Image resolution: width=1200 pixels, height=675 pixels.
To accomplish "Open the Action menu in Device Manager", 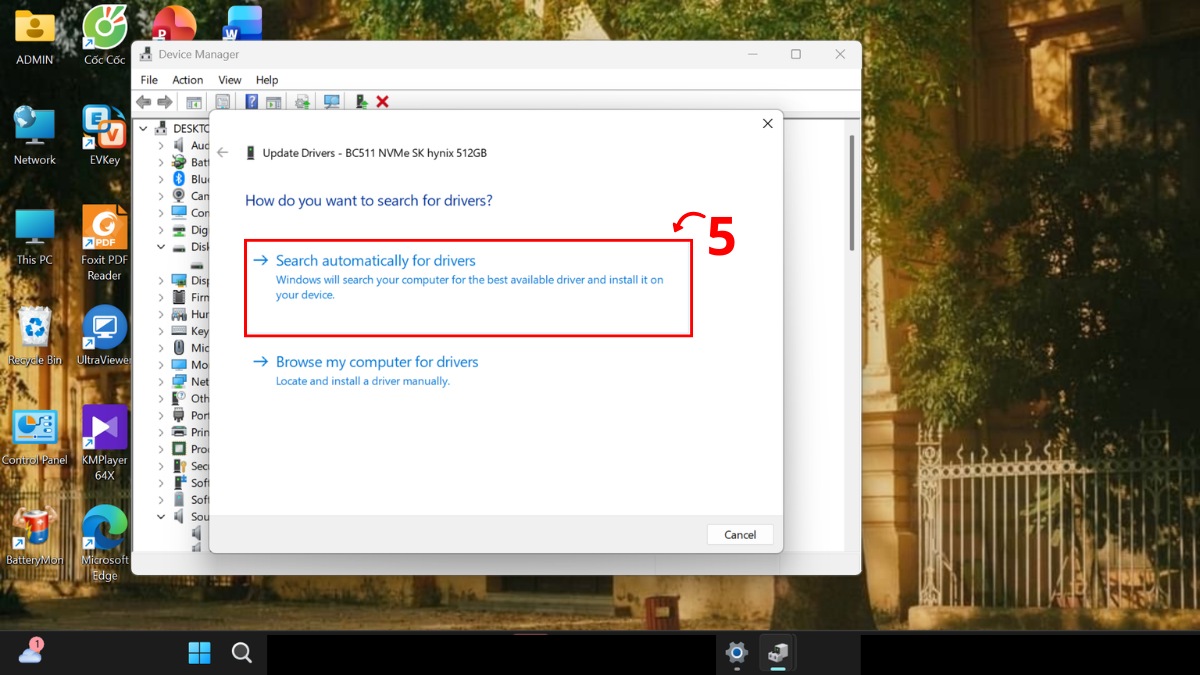I will tap(188, 80).
